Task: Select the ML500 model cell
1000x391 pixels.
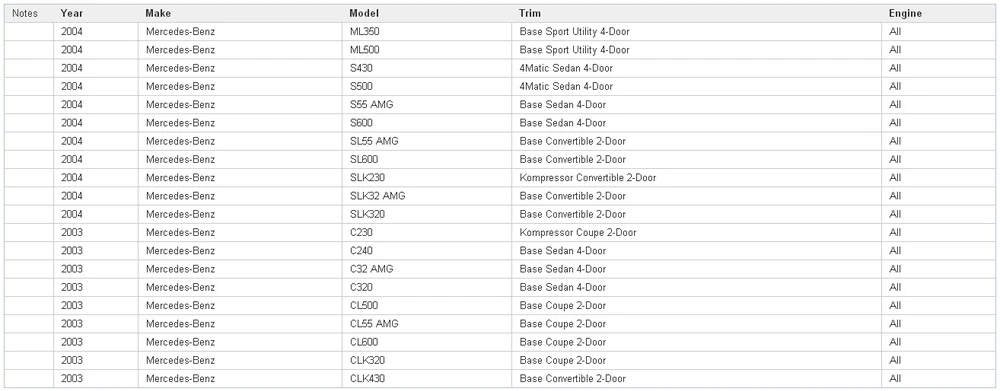Action: (427, 50)
